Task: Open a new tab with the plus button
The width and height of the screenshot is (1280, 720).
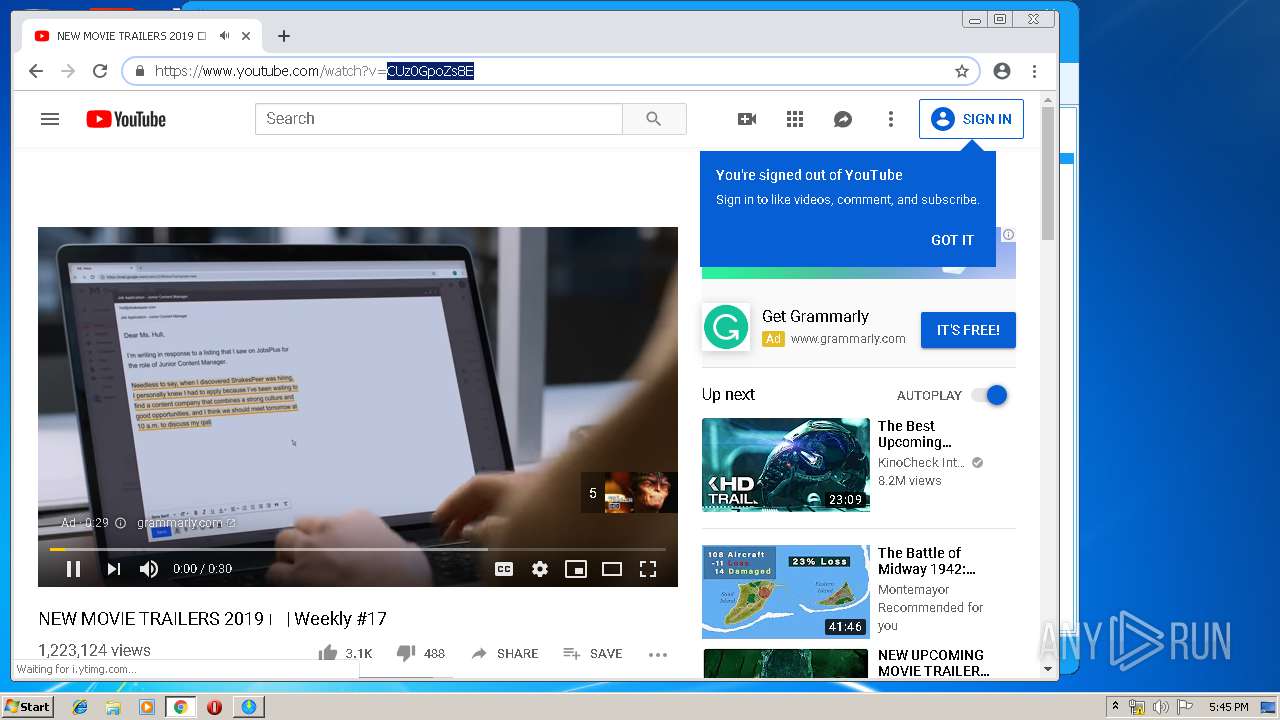Action: 284,36
